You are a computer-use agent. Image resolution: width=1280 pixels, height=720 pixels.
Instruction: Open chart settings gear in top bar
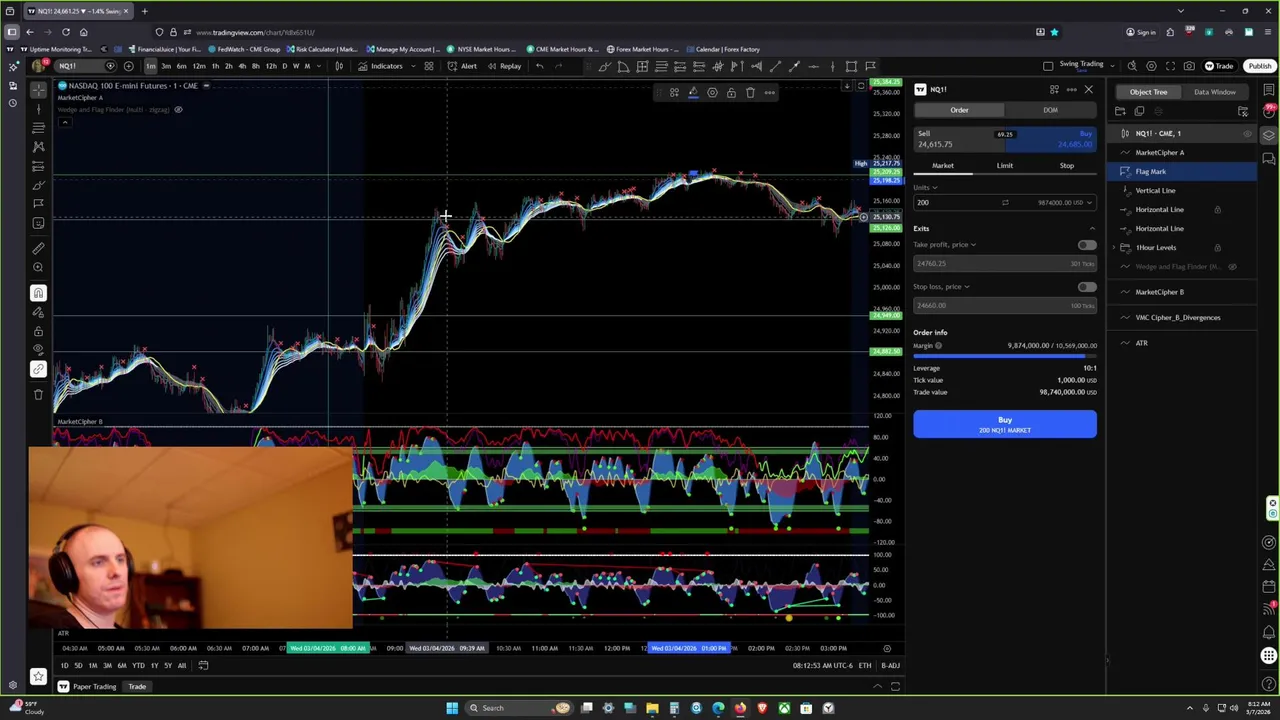point(1151,66)
